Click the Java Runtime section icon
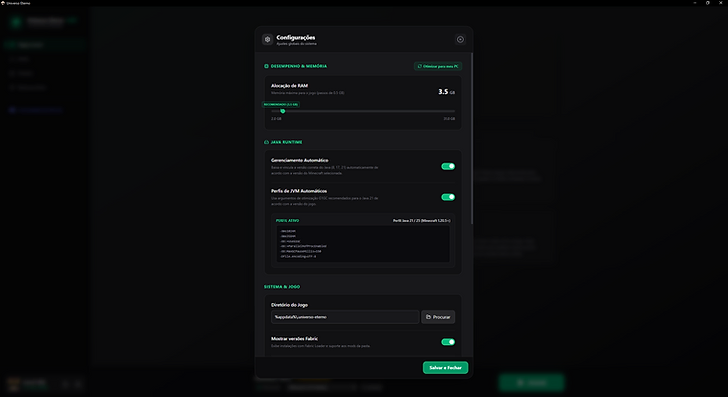728x397 pixels. tap(266, 142)
